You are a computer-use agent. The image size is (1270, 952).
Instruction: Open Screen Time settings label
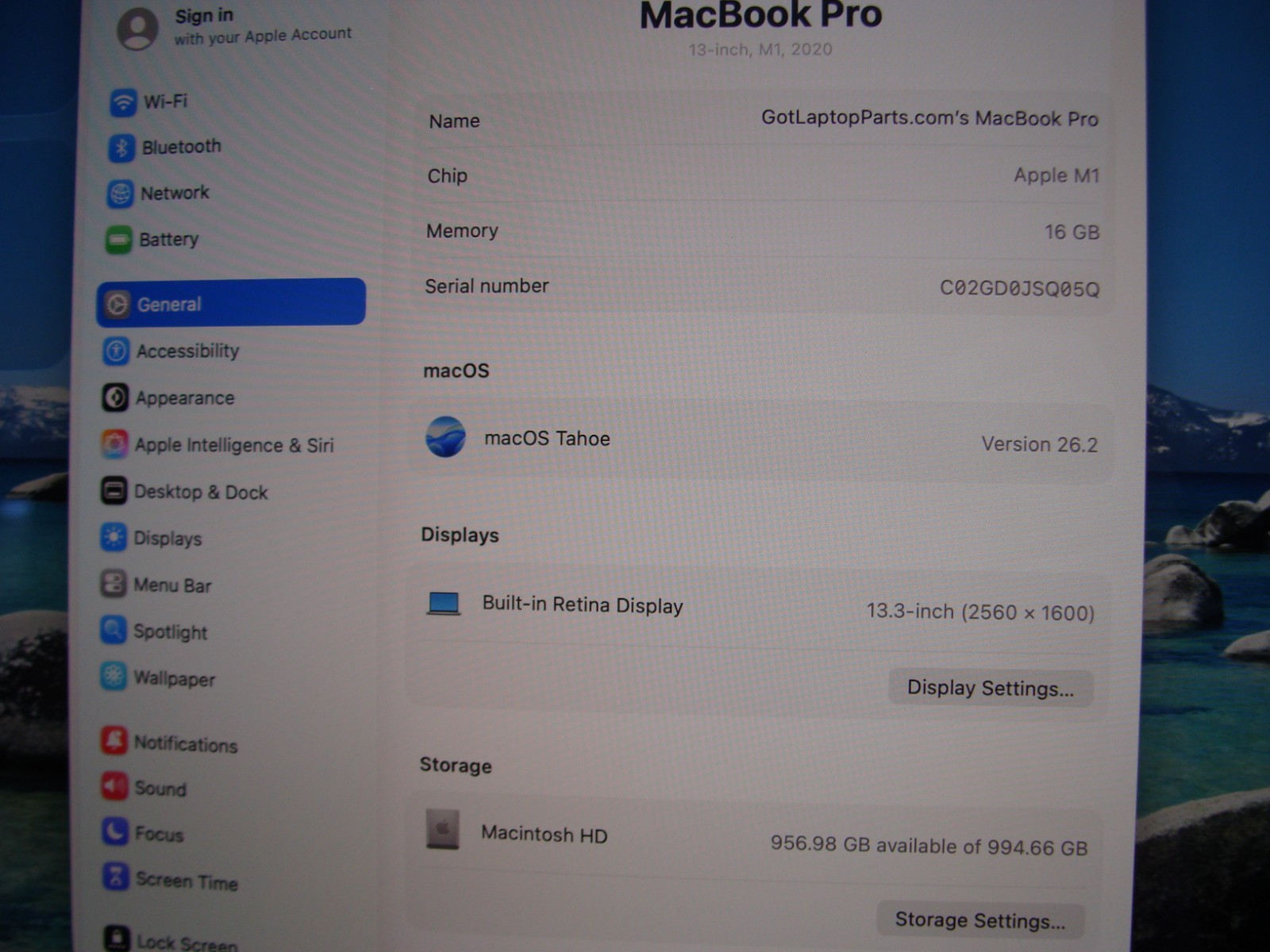pos(187,881)
